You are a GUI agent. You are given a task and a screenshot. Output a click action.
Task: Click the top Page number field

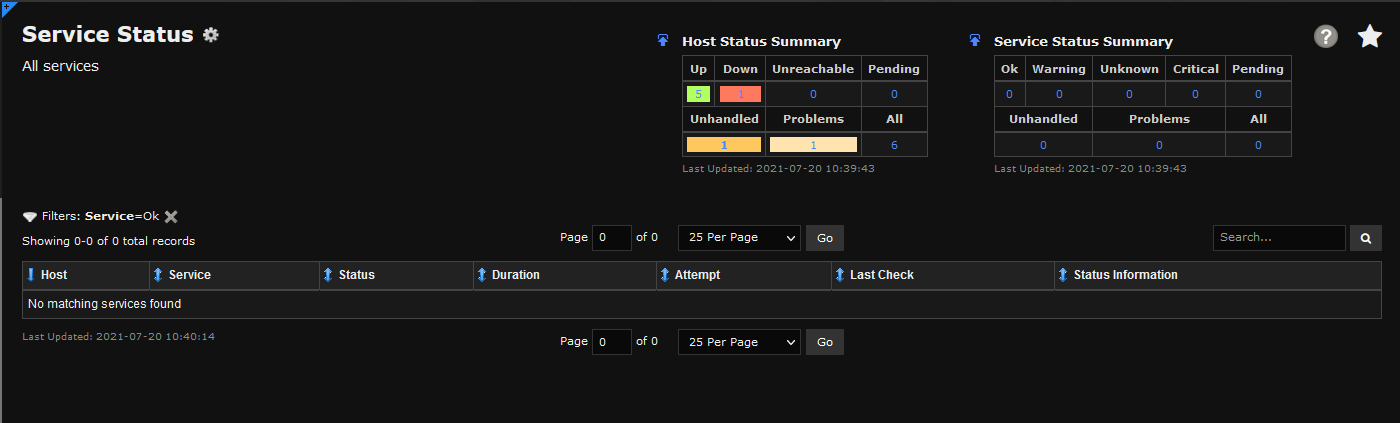click(x=611, y=238)
